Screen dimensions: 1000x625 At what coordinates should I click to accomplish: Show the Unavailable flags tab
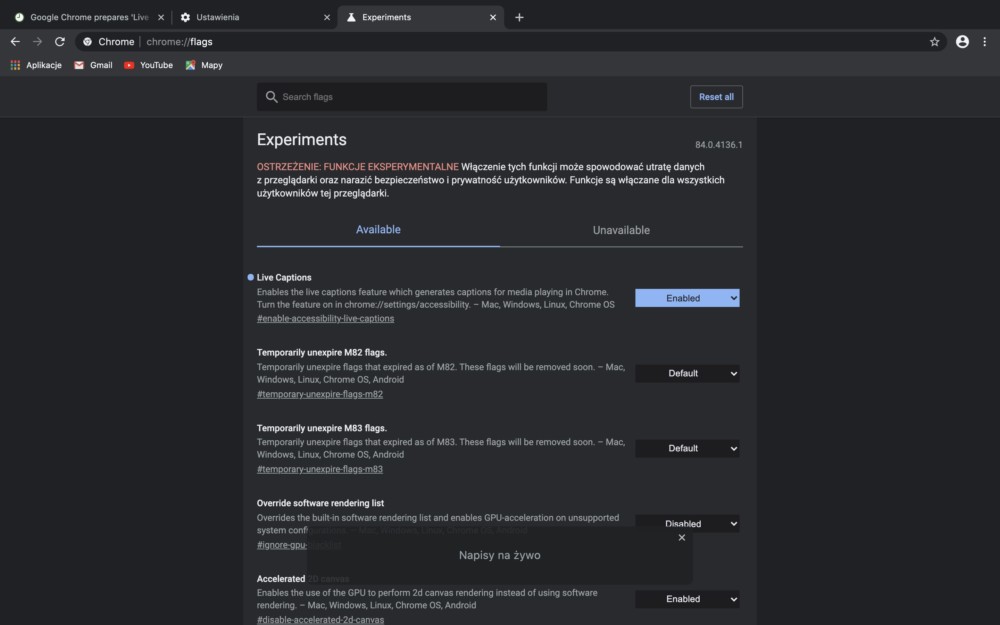pyautogui.click(x=621, y=230)
